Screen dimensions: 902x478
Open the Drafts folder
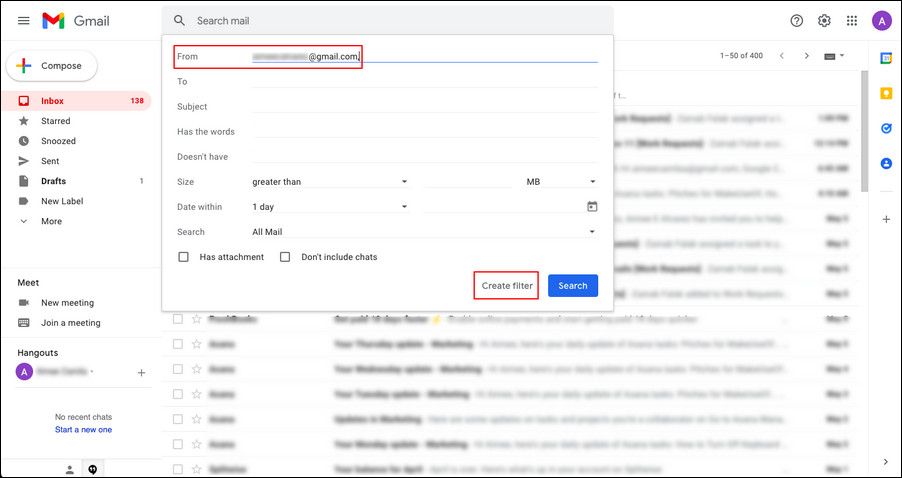coord(76,181)
